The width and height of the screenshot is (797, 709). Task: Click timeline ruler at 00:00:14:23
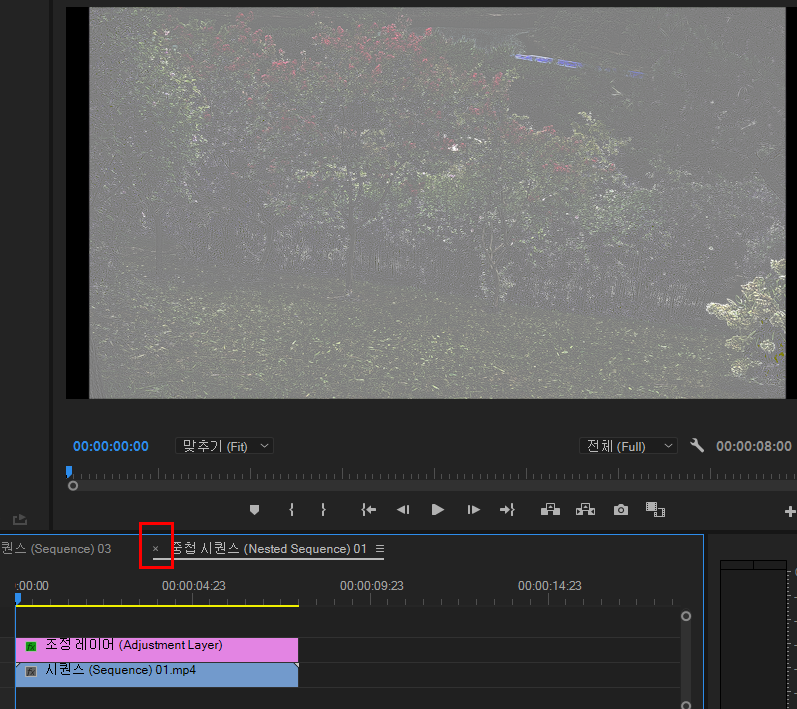[549, 586]
